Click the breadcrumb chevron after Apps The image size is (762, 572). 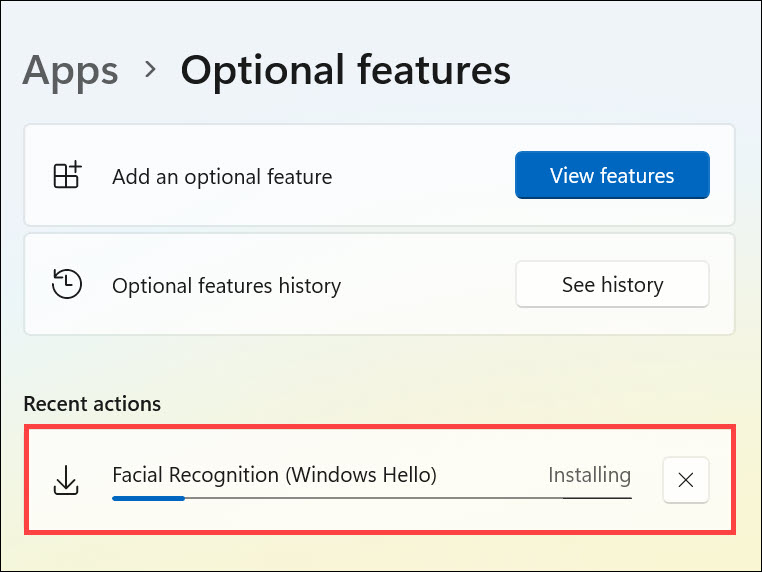point(150,70)
